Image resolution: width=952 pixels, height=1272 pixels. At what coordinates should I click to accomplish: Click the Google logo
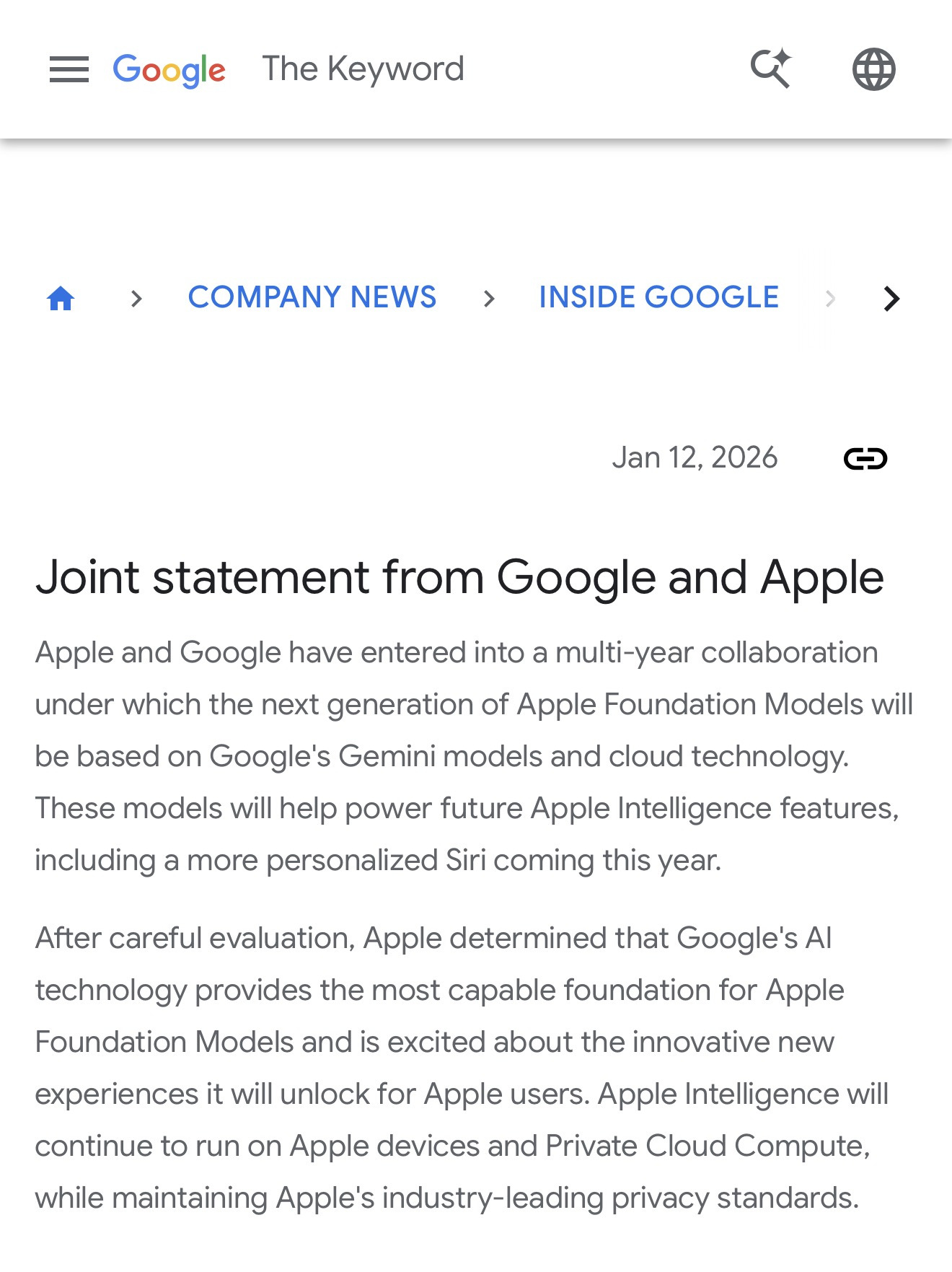(169, 70)
